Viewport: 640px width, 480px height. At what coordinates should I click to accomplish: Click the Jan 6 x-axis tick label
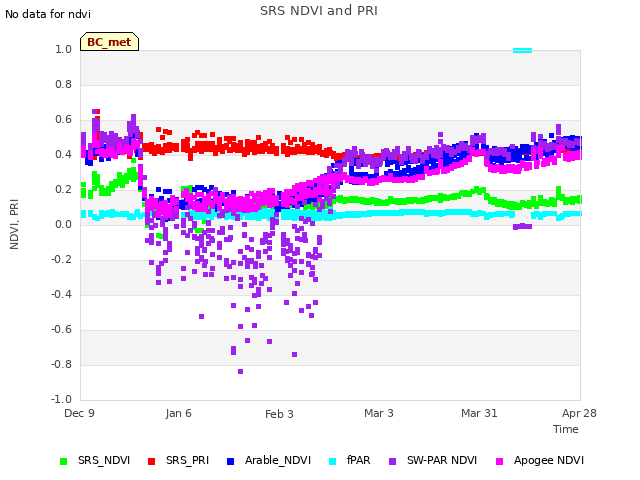click(x=178, y=413)
